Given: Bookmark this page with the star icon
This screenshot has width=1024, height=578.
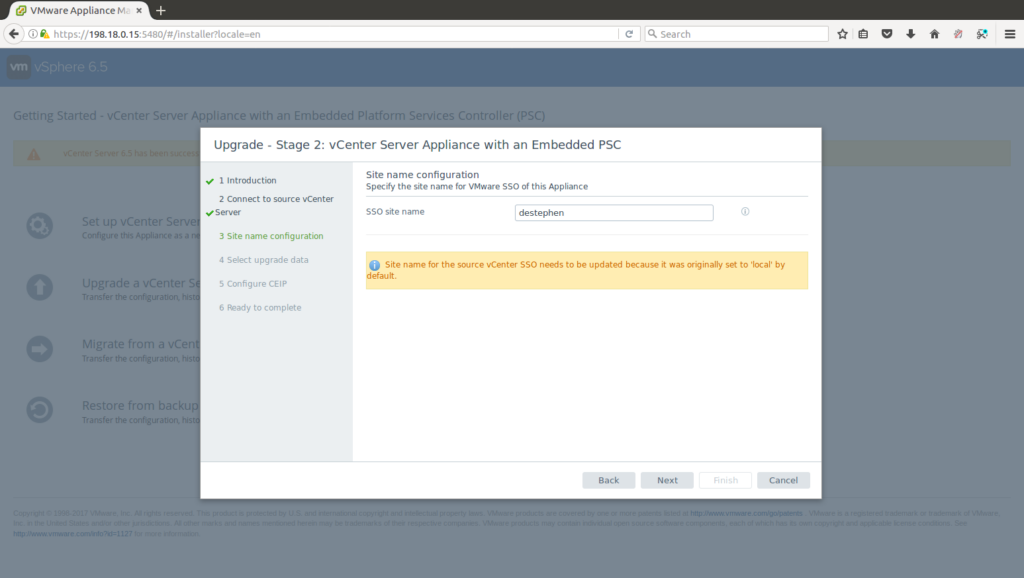Looking at the screenshot, I should (x=842, y=34).
